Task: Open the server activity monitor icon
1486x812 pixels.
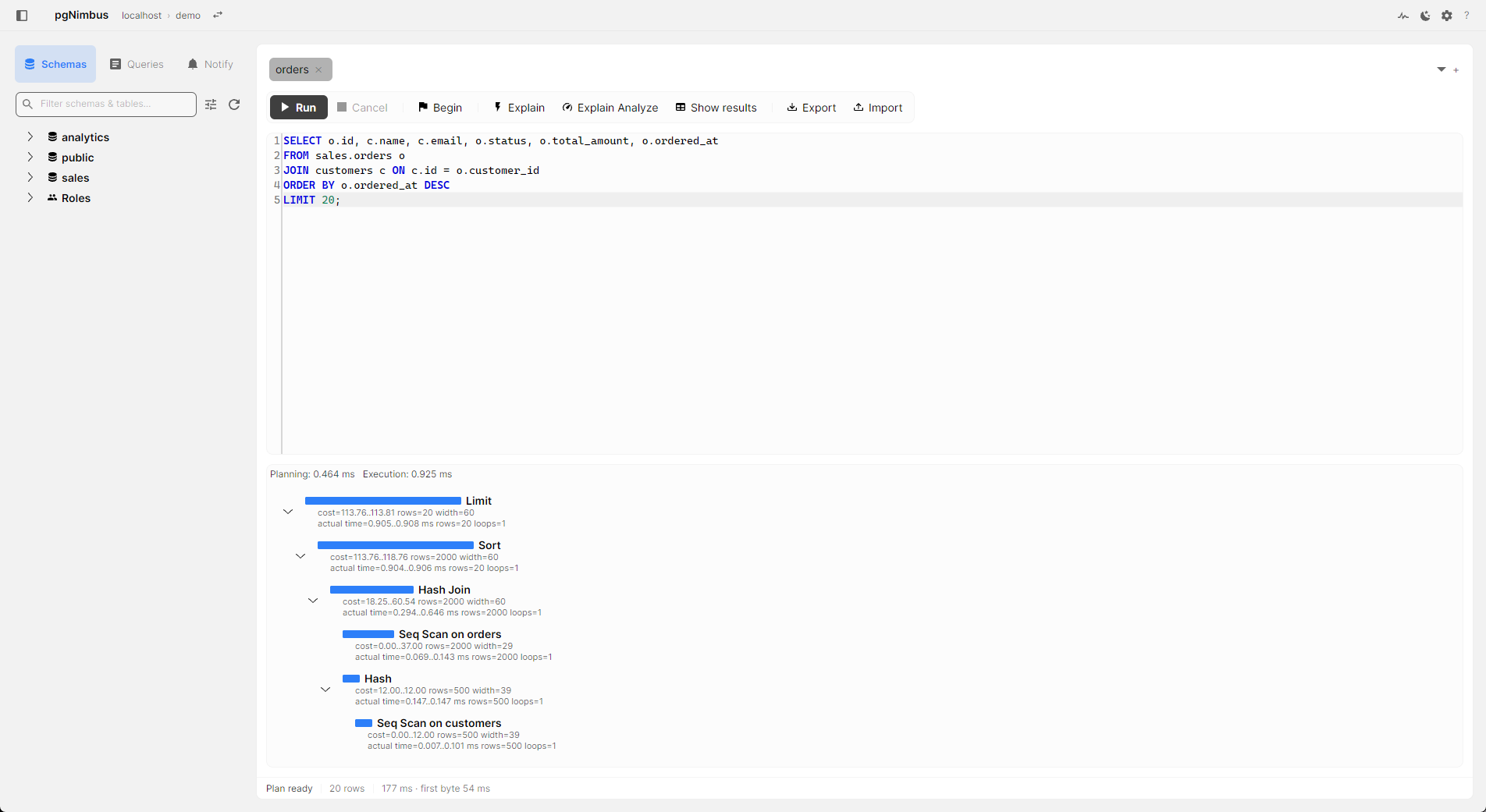Action: (1403, 16)
